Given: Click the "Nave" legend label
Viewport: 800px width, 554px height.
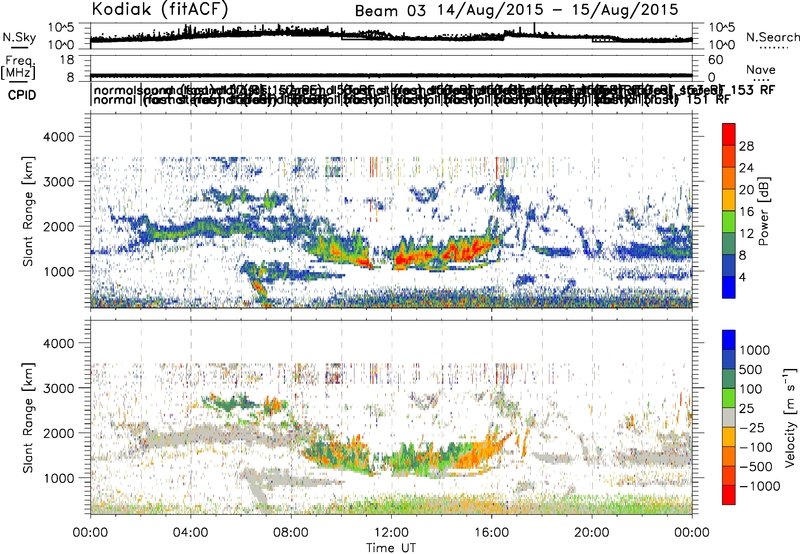Looking at the screenshot, I should click(x=761, y=69).
